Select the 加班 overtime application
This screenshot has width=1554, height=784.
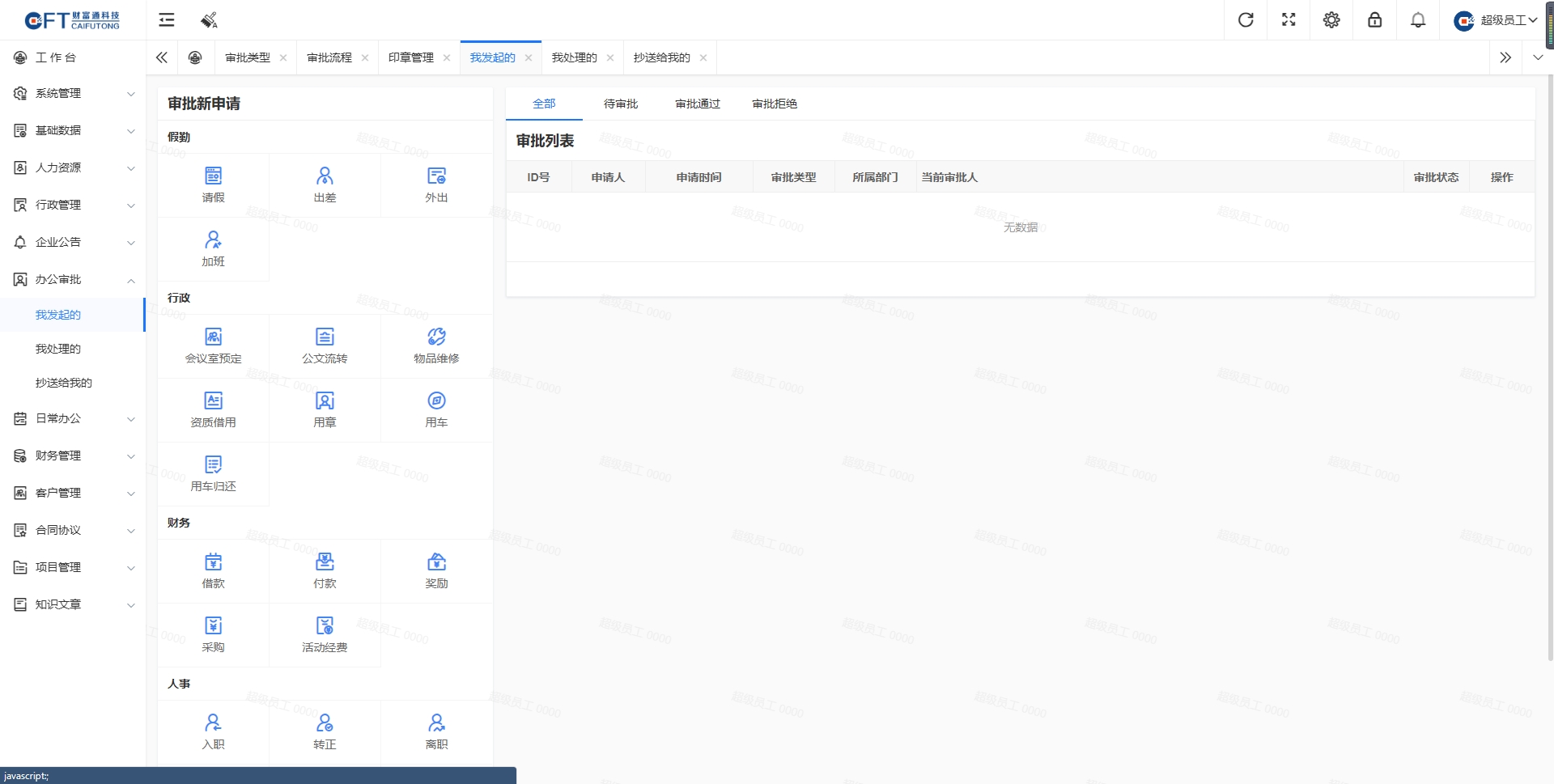click(213, 248)
